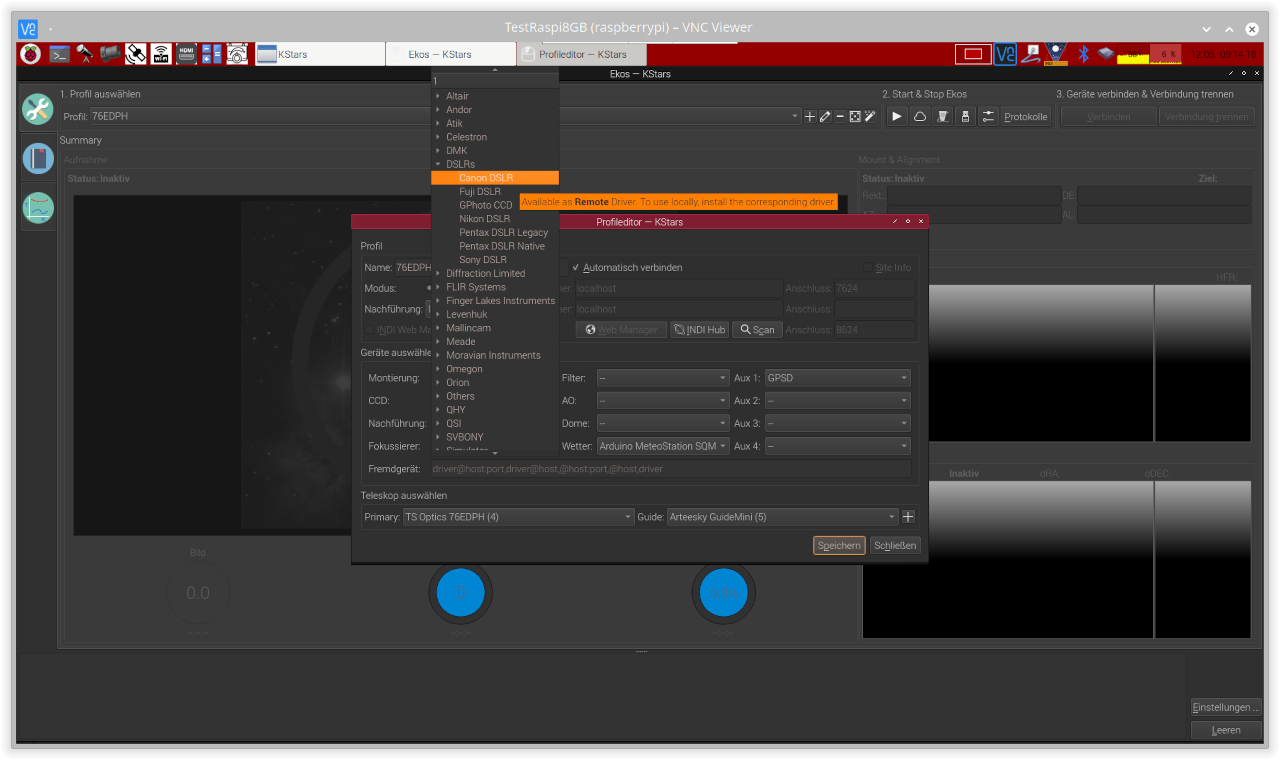Open the Ekos analyze chart icon

point(38,207)
